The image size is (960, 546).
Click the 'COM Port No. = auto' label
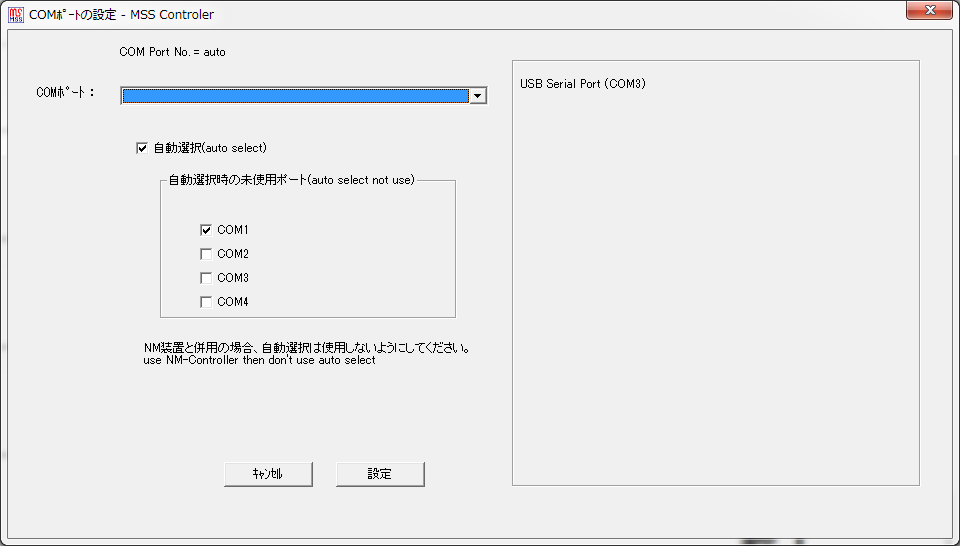(x=172, y=51)
